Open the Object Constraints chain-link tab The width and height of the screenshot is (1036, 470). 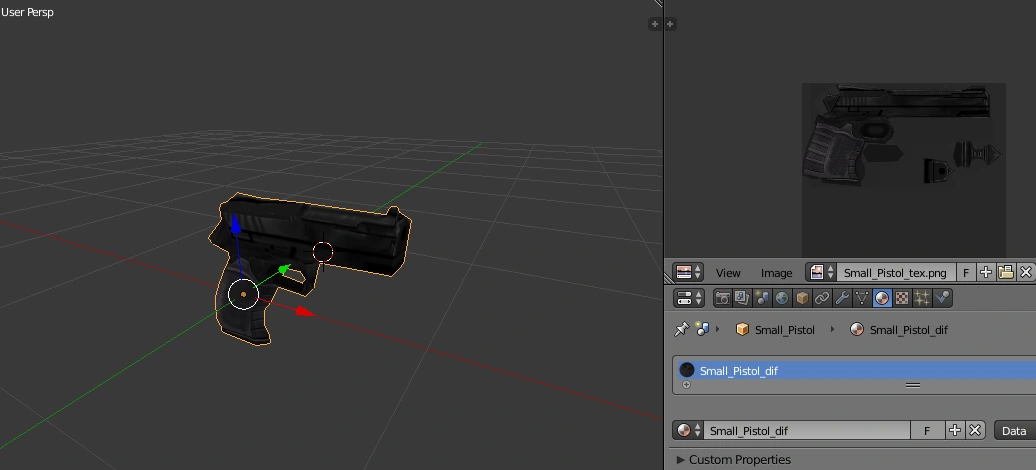(822, 298)
